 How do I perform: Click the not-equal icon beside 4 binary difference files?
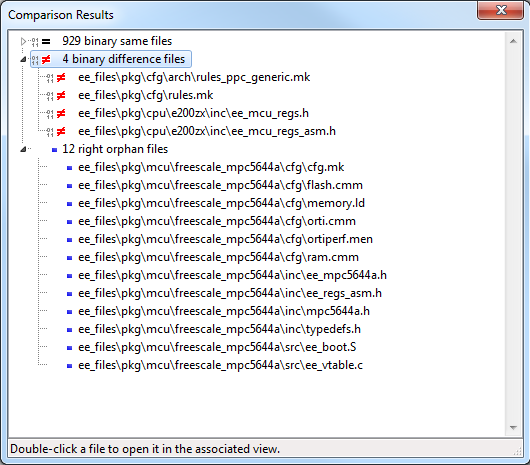point(46,59)
